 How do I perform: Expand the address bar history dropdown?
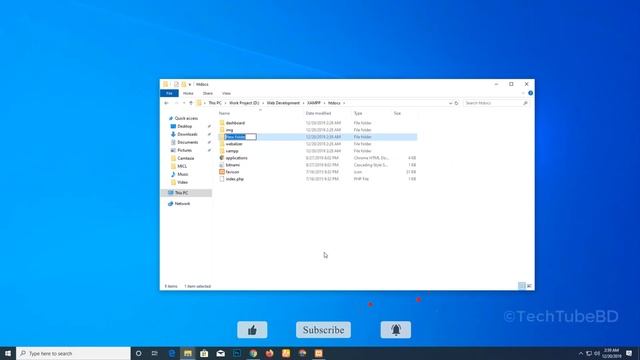(450, 103)
